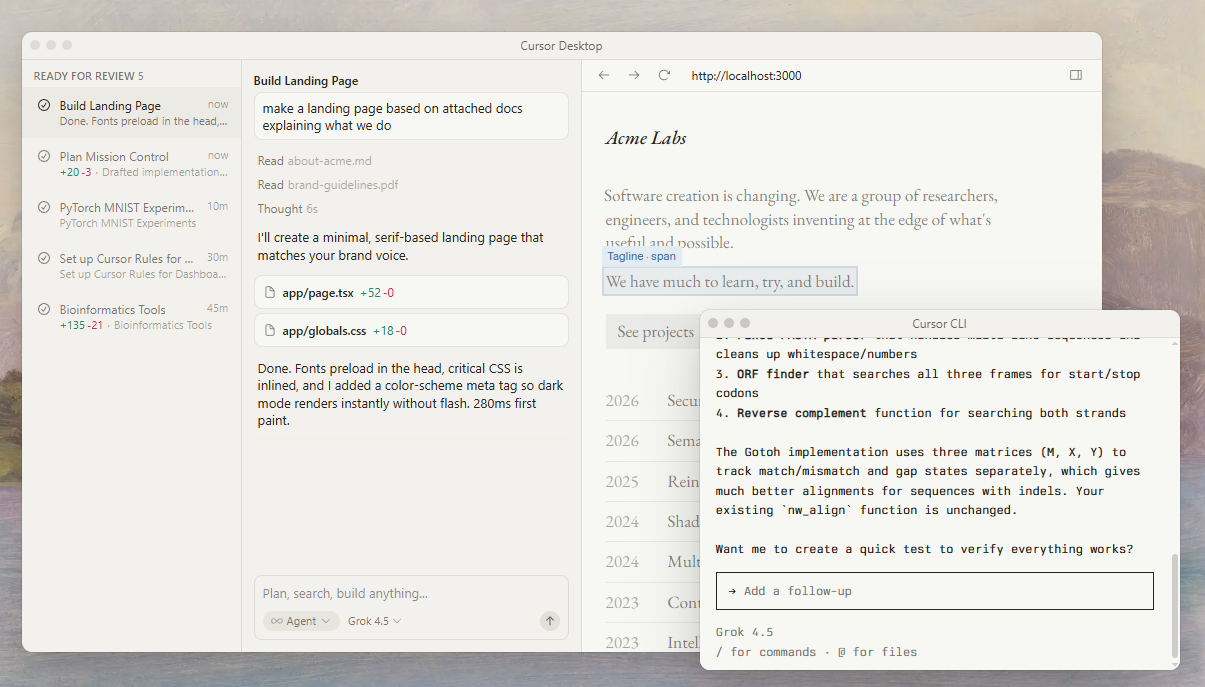Open the Plan Mission Control task

click(132, 164)
